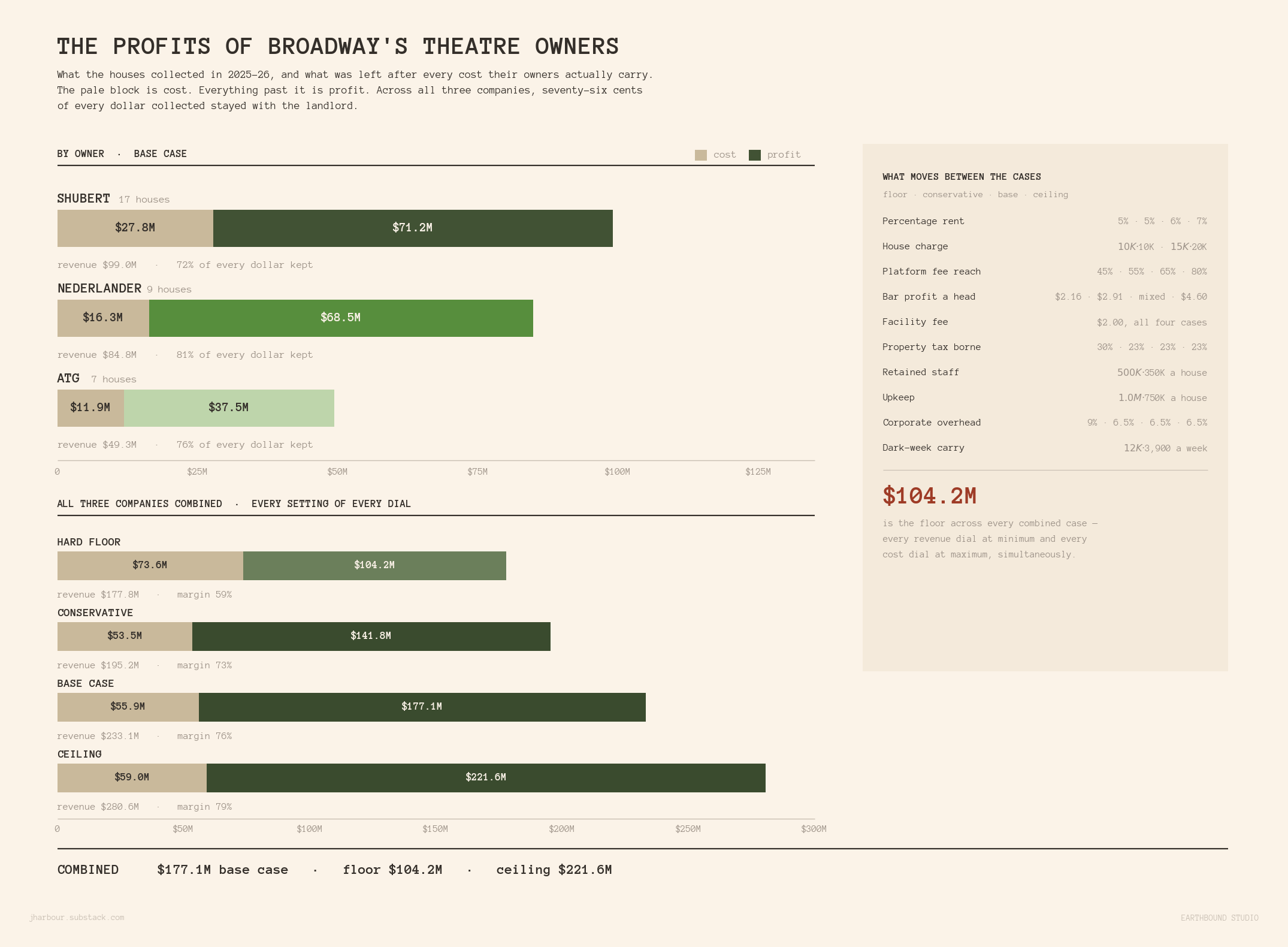Screen dimensions: 1288x947
Task: Select Hard Floor $104.2M profit bar
Action: [374, 566]
